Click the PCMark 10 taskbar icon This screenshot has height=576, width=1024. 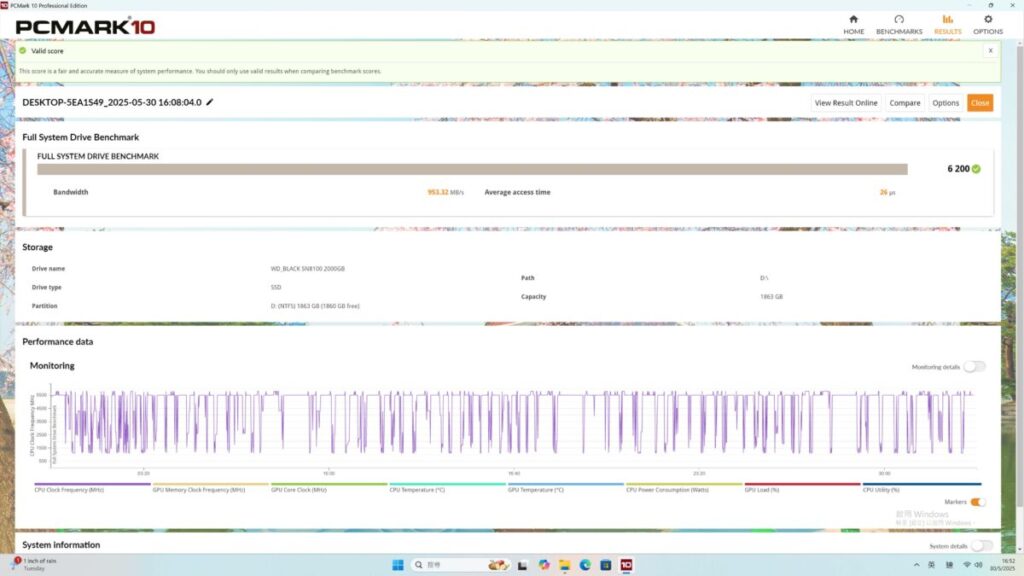pos(626,565)
